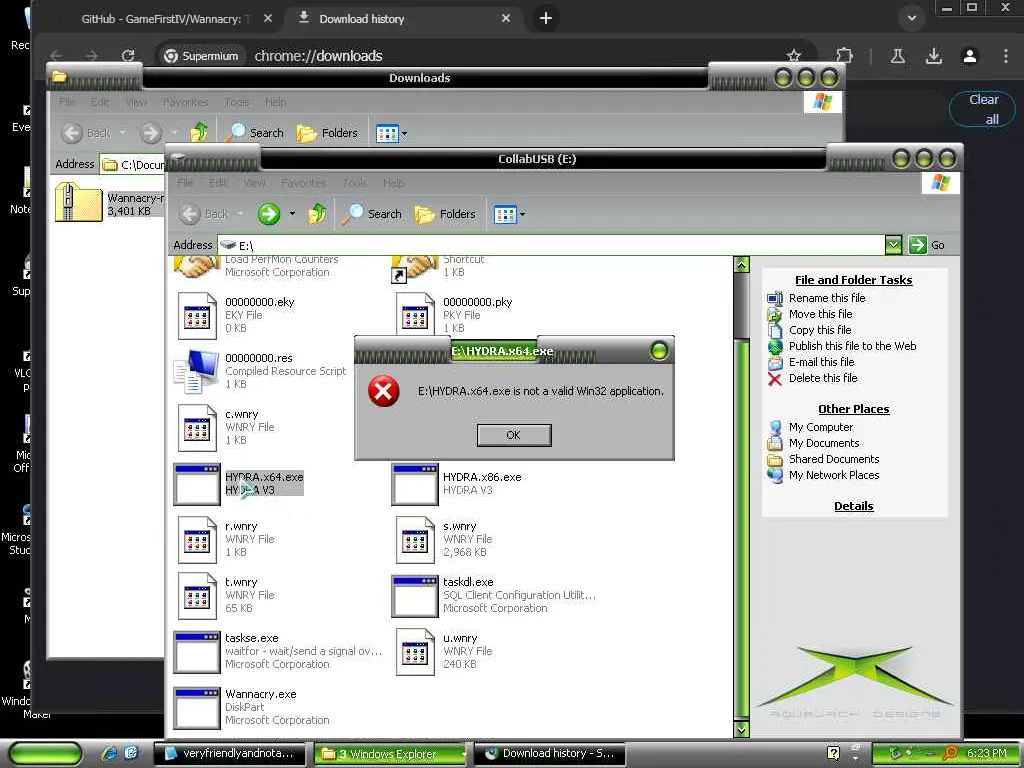Viewport: 1024px width, 768px height.
Task: Open 3 Windows Explorer taskbar group
Action: tap(390, 754)
